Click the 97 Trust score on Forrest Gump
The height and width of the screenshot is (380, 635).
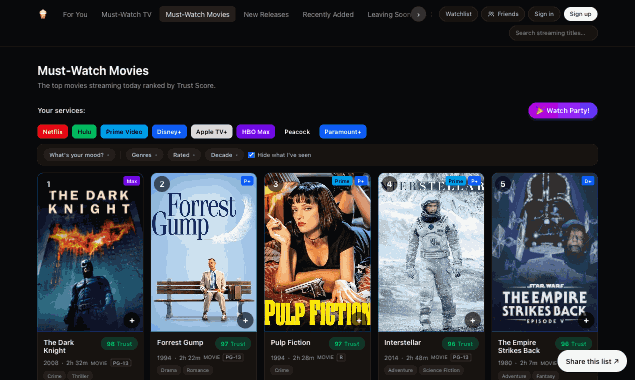point(233,344)
